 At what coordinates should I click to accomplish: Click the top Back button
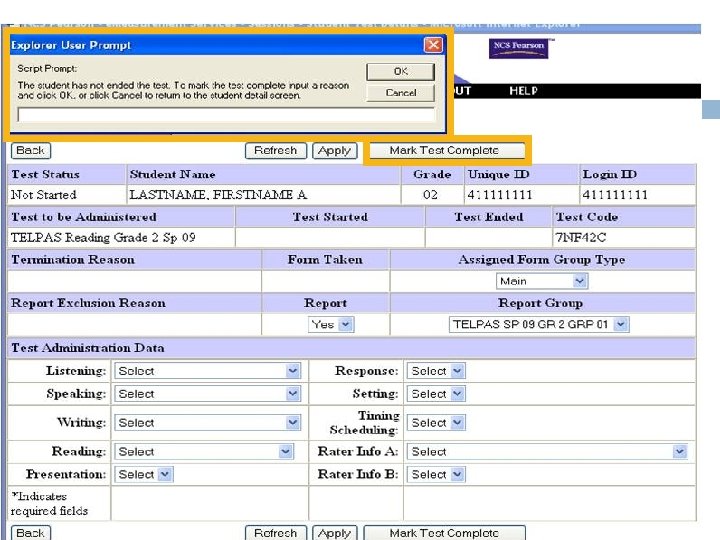coord(30,151)
